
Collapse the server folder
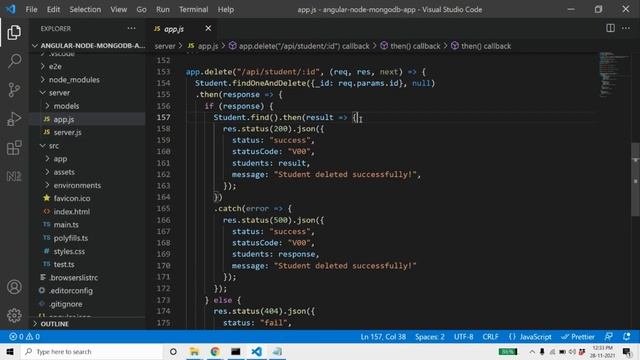(59, 93)
